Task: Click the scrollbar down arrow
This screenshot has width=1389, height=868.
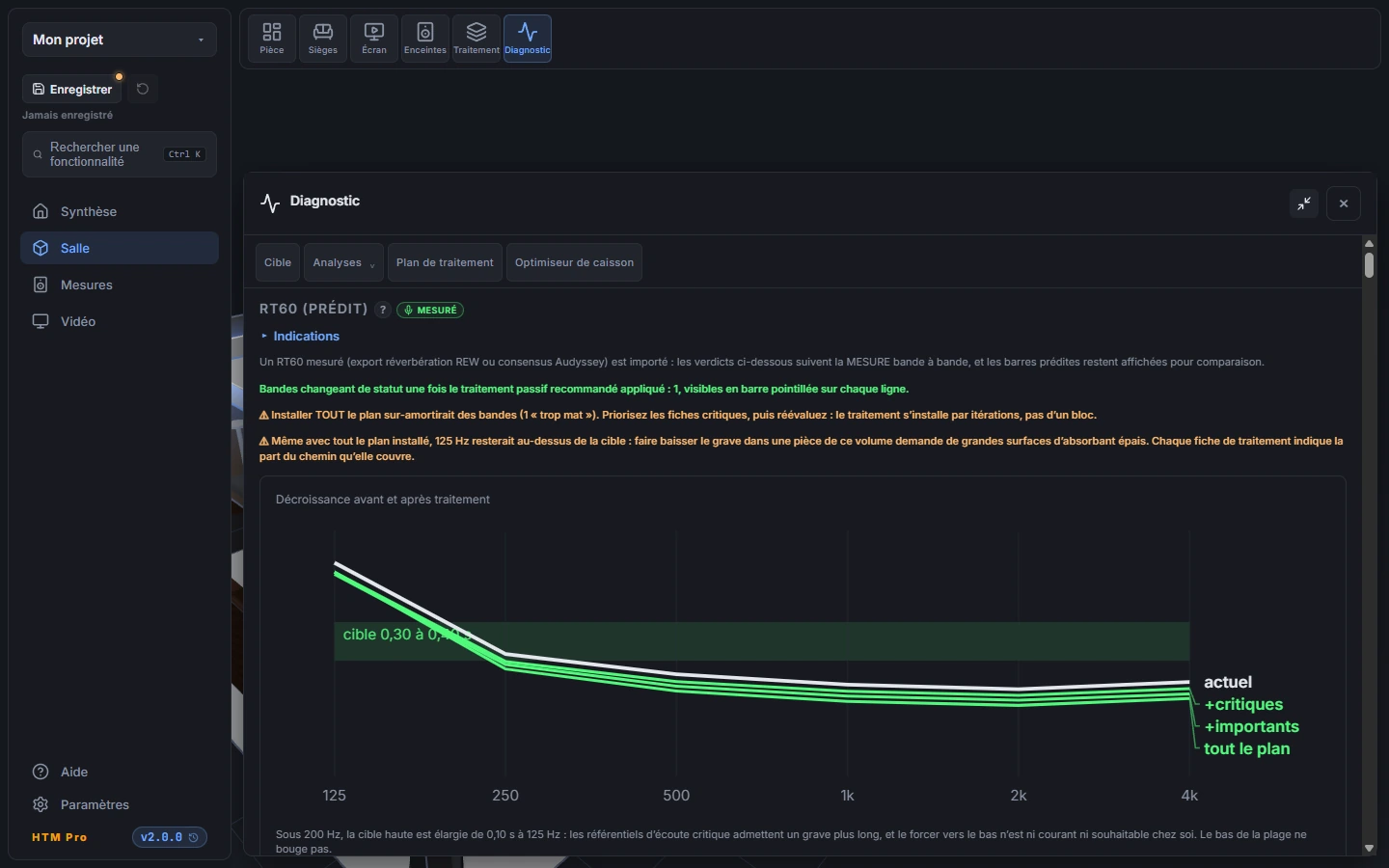Action: click(1369, 849)
